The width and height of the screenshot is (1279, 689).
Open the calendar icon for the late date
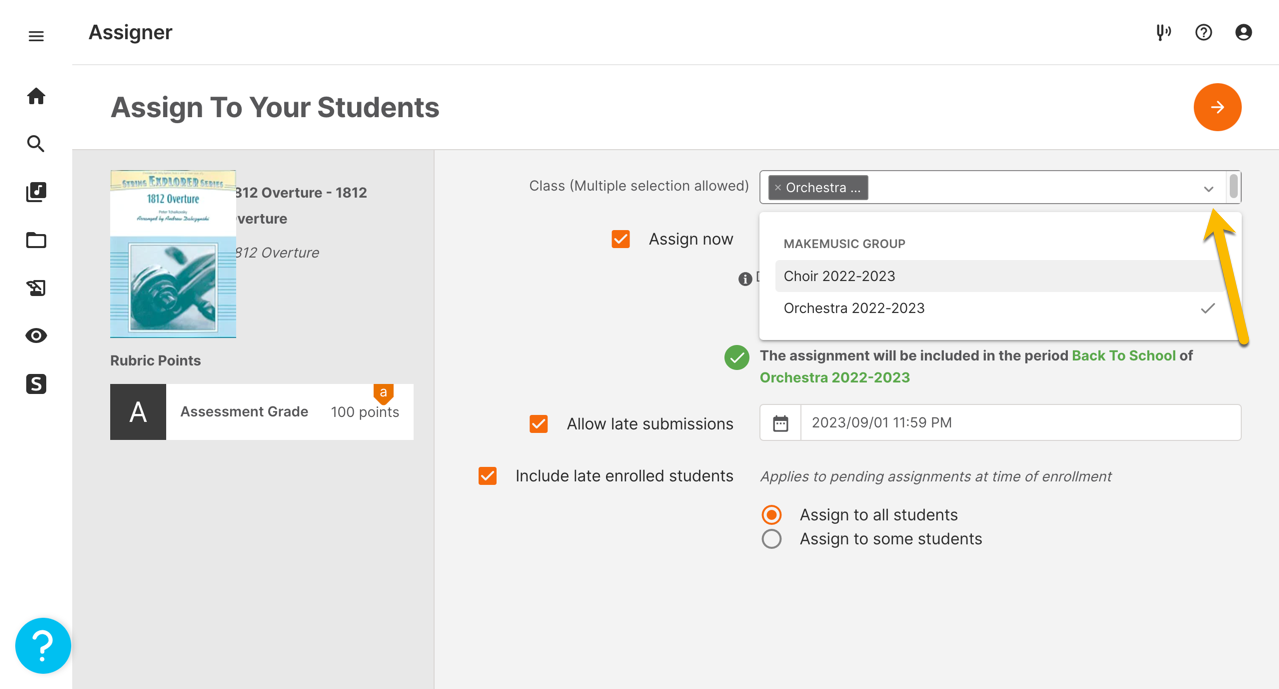781,423
